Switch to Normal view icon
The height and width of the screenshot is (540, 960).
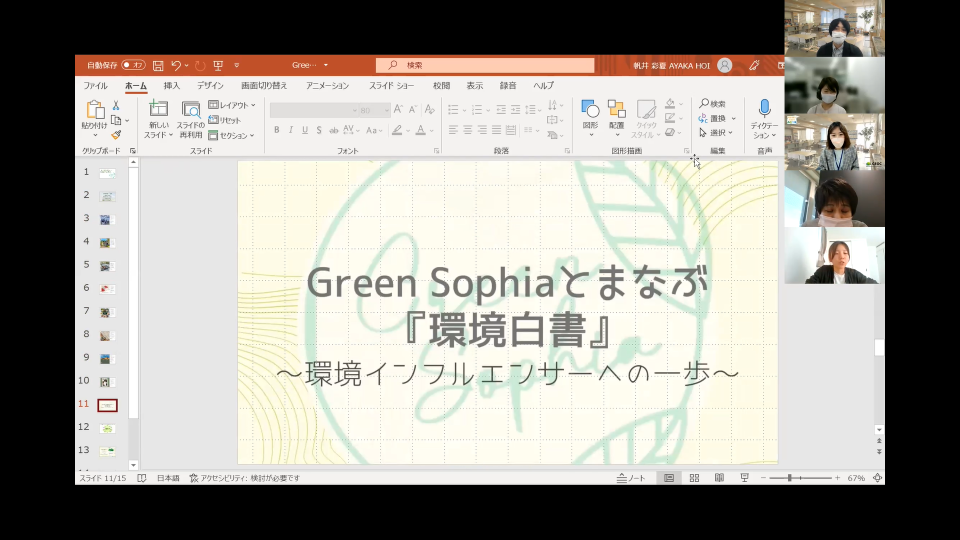point(669,478)
